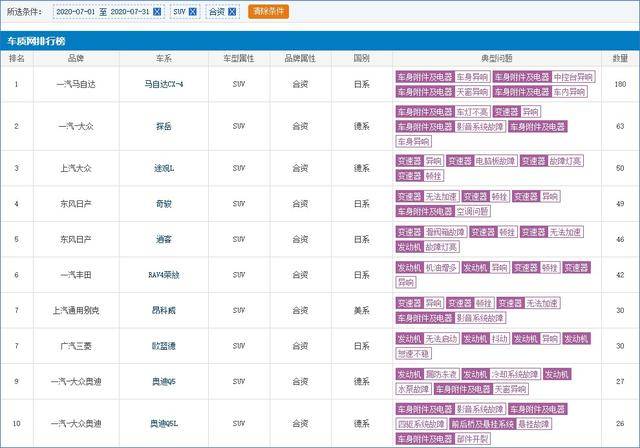Click the 无法加速 tag in the 奇骏 row

[441, 197]
